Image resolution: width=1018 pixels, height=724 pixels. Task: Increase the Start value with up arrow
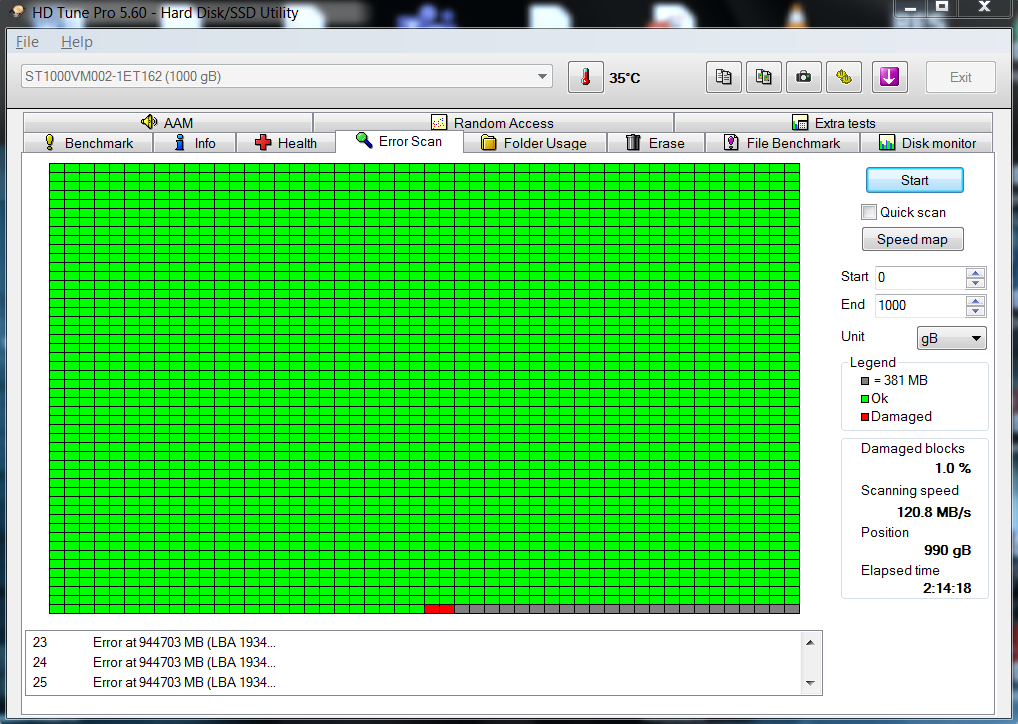point(975,273)
